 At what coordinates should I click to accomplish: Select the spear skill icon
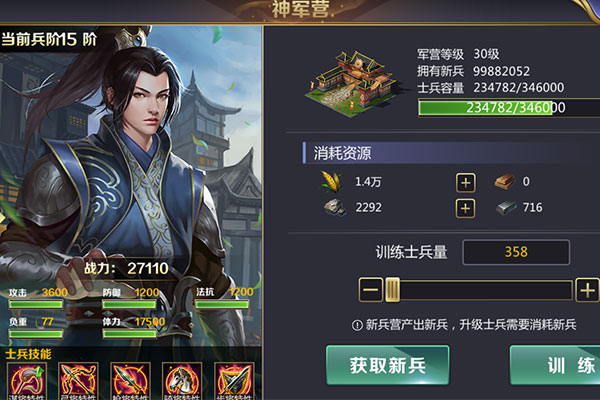[130, 381]
